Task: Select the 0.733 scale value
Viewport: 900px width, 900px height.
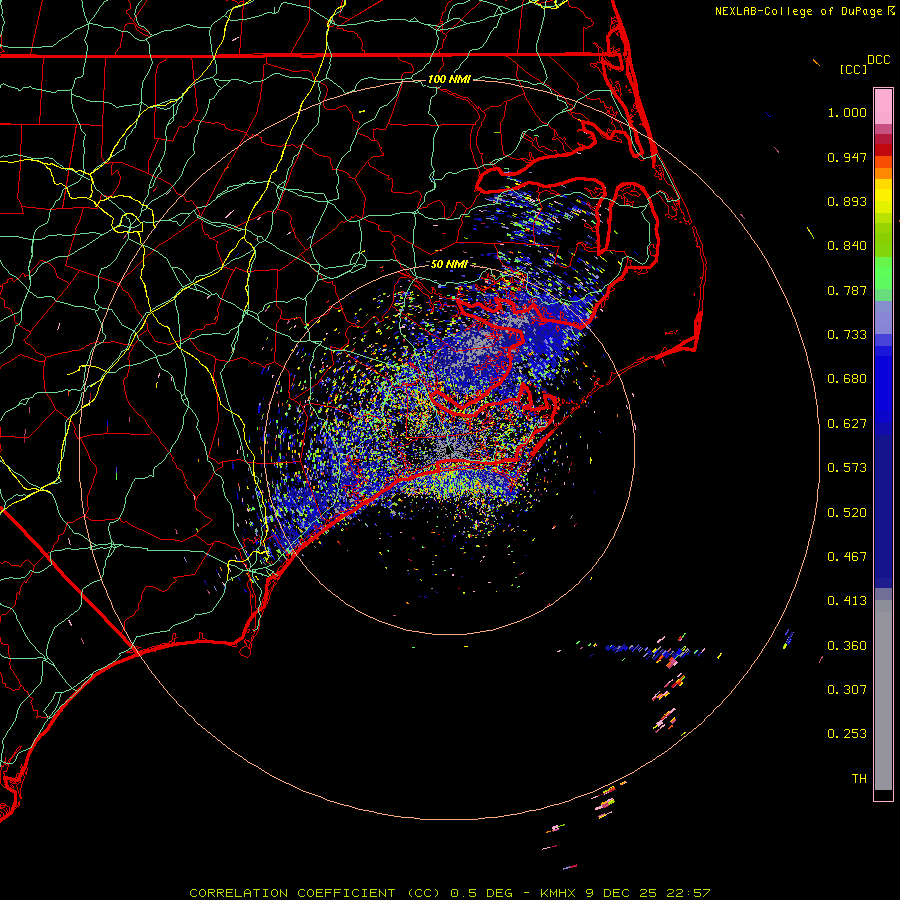Action: (847, 335)
